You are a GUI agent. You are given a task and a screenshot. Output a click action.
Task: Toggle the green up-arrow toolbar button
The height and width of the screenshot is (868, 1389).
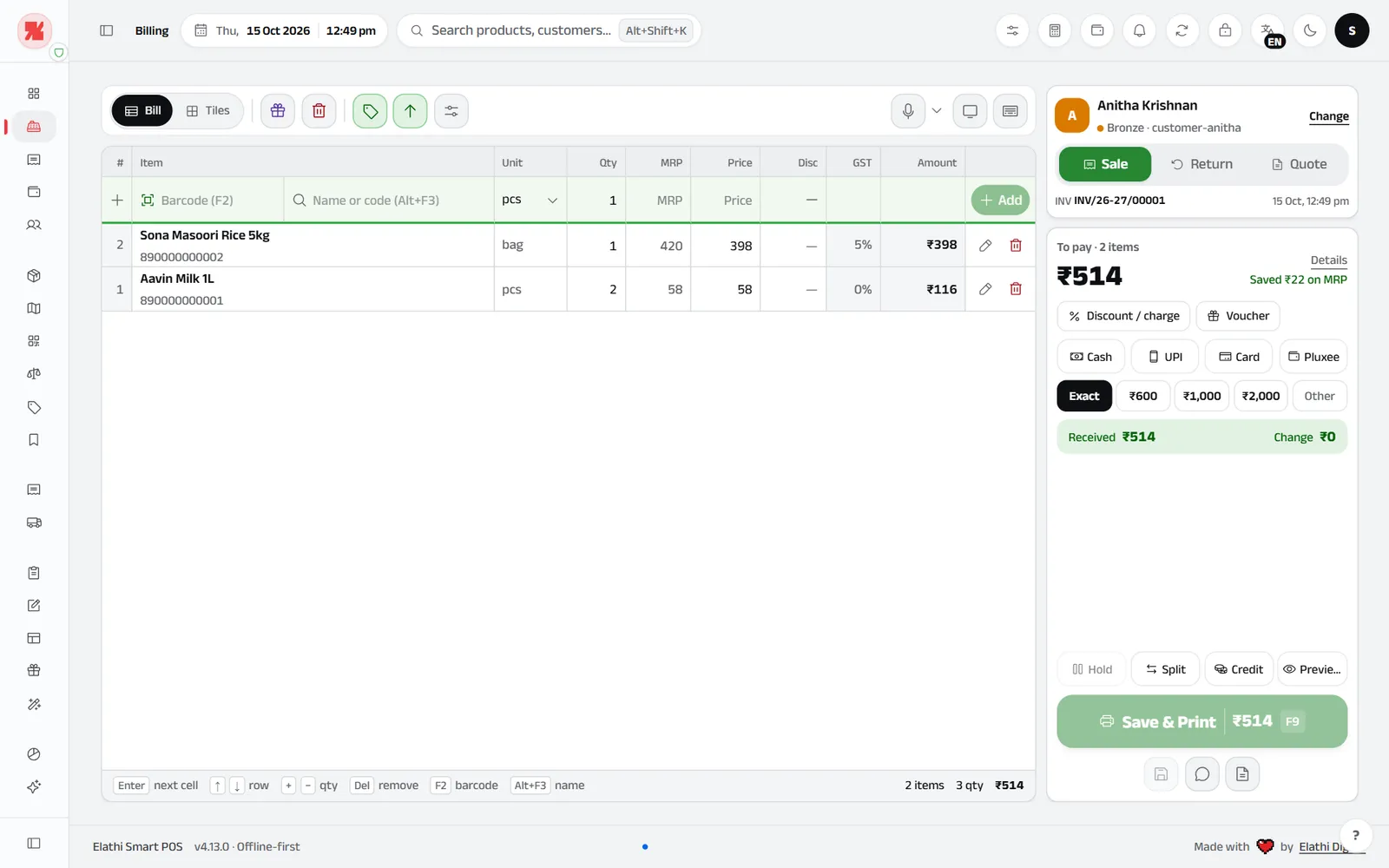(410, 111)
